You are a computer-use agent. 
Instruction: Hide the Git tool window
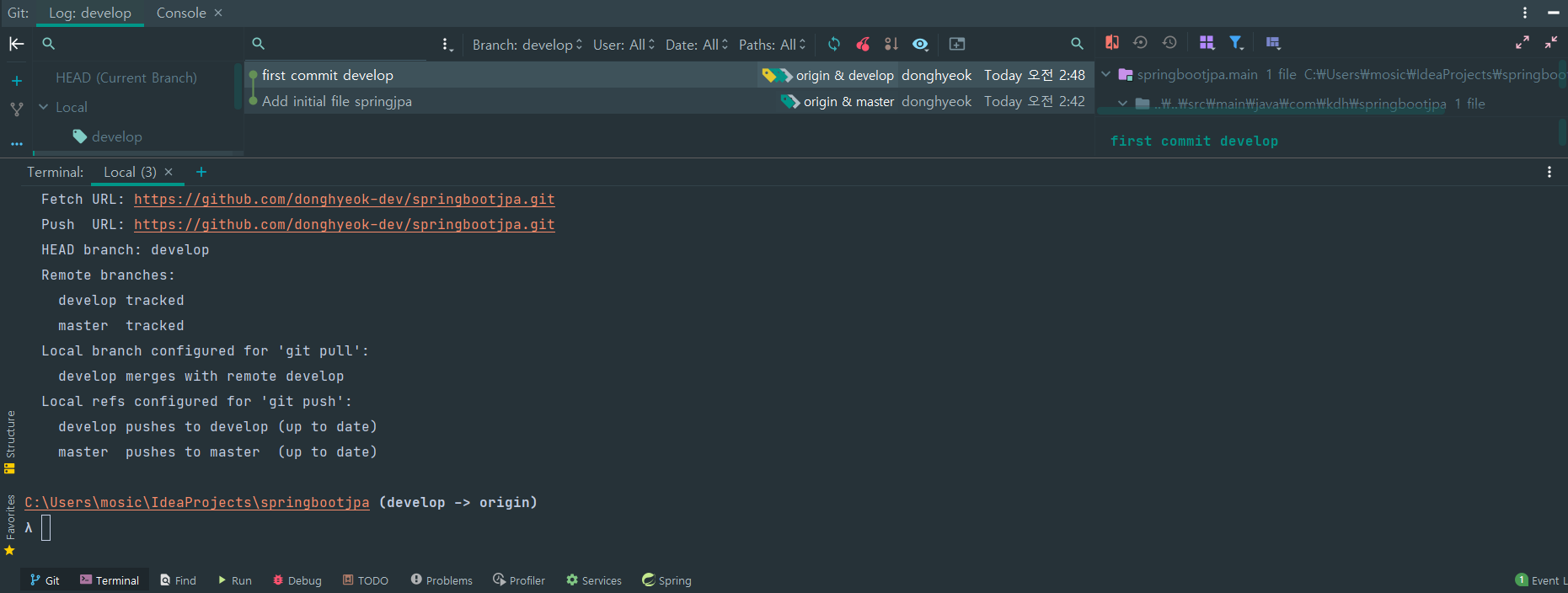pyautogui.click(x=1554, y=13)
